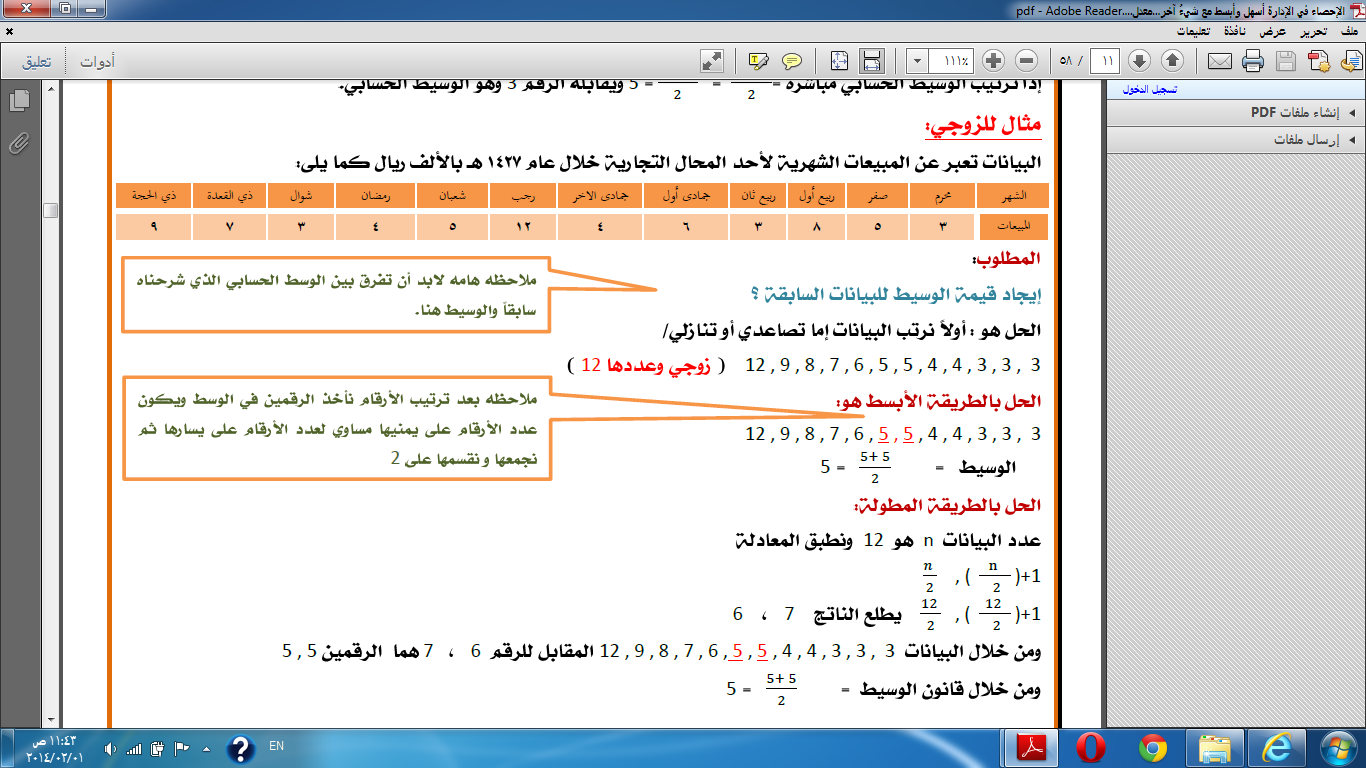The height and width of the screenshot is (768, 1366).
Task: Click the scrollbar up arrow at left
Action: [x=50, y=89]
